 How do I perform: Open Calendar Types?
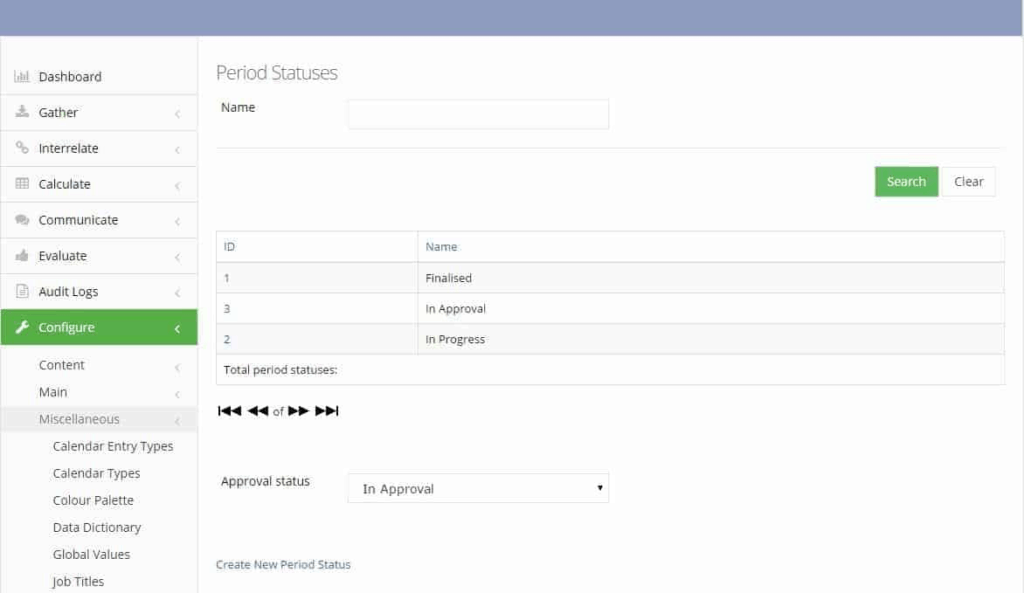(x=96, y=473)
